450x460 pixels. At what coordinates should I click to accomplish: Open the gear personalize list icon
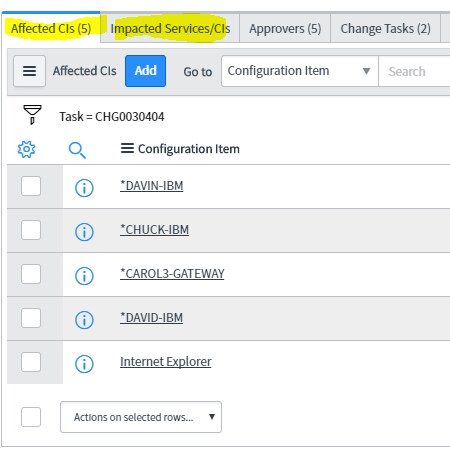[26, 149]
